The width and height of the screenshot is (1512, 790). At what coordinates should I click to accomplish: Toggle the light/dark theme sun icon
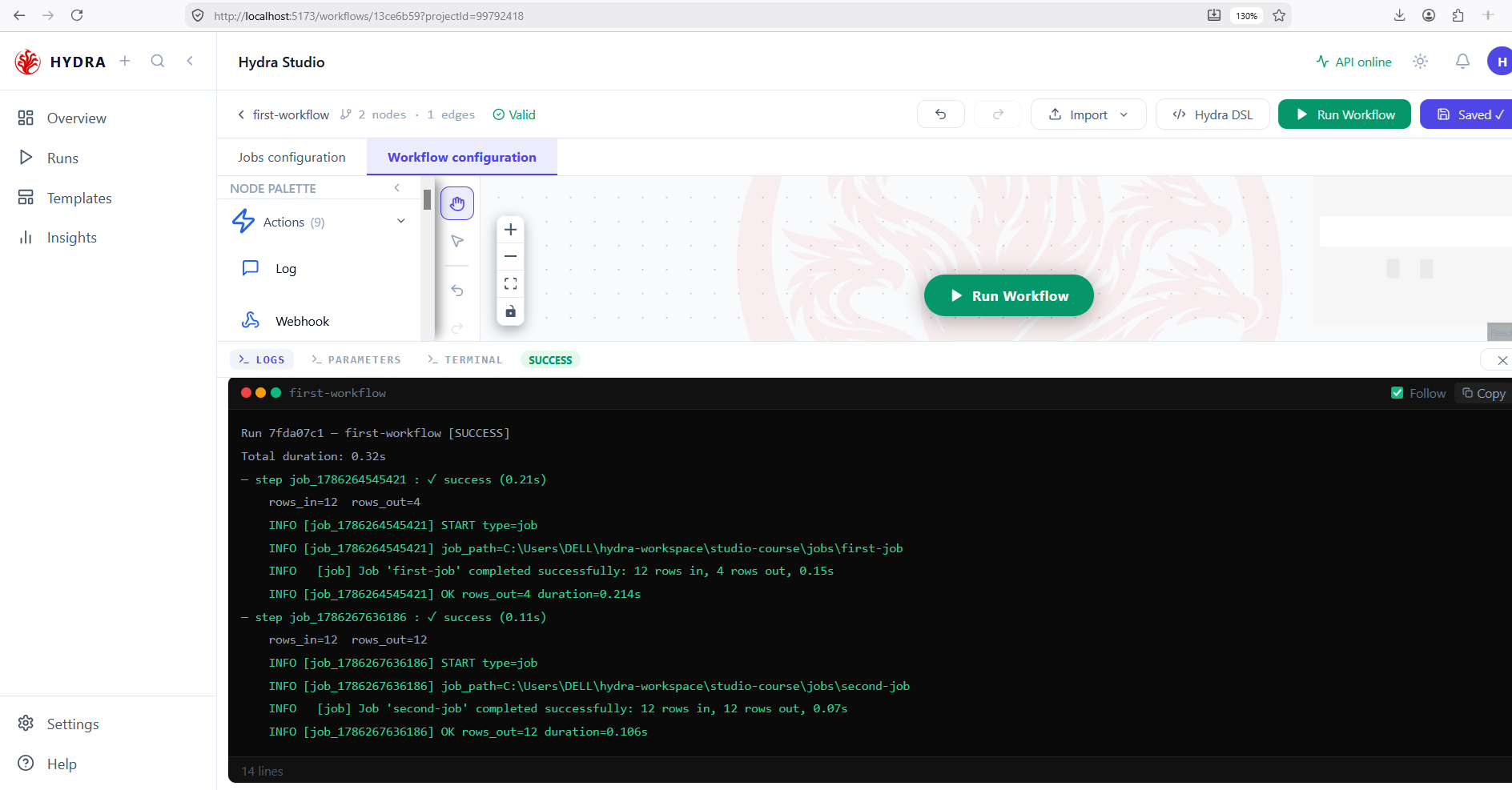[x=1421, y=62]
